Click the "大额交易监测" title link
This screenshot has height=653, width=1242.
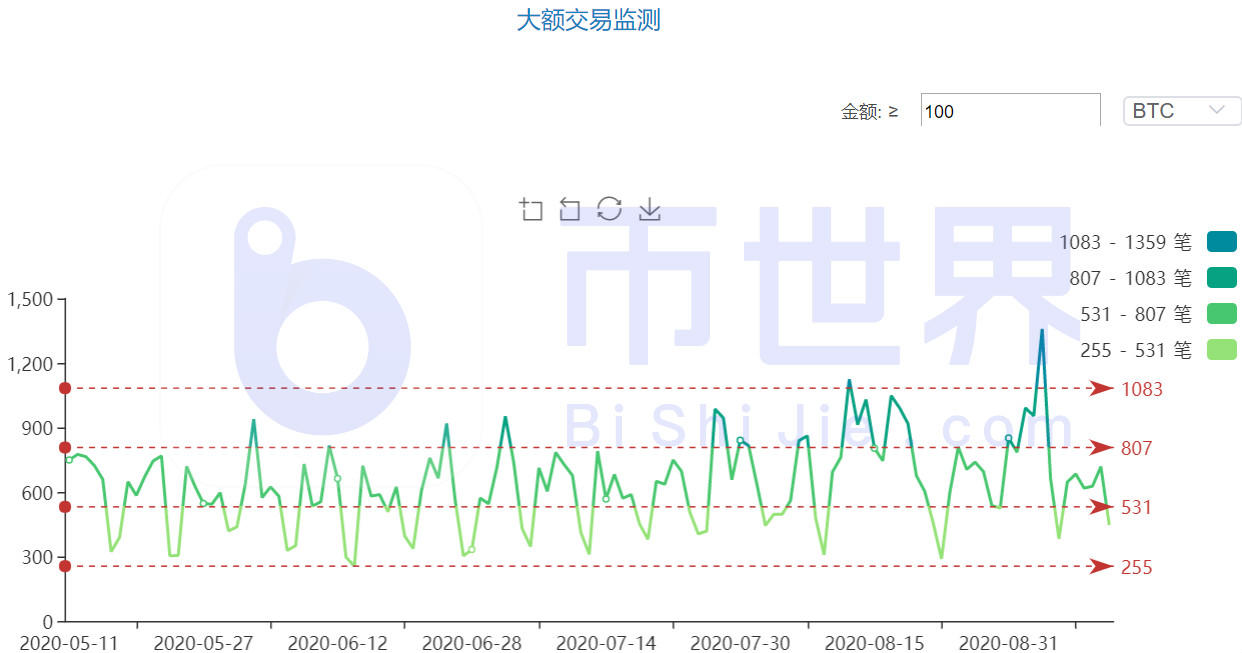(590, 20)
